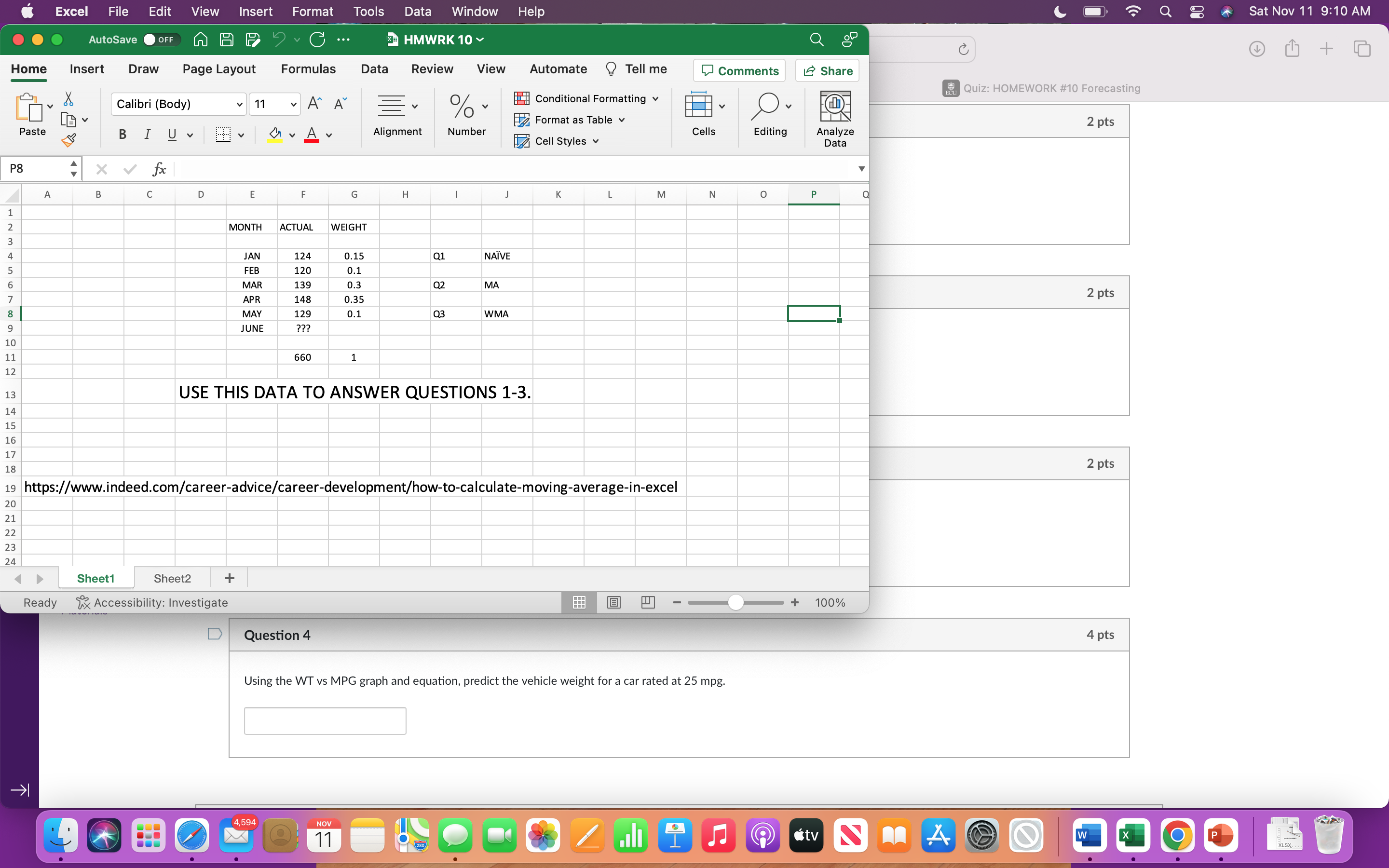Expand the Conditional Formatting dropdown
Screen dimensions: 1389x868
coord(655,99)
